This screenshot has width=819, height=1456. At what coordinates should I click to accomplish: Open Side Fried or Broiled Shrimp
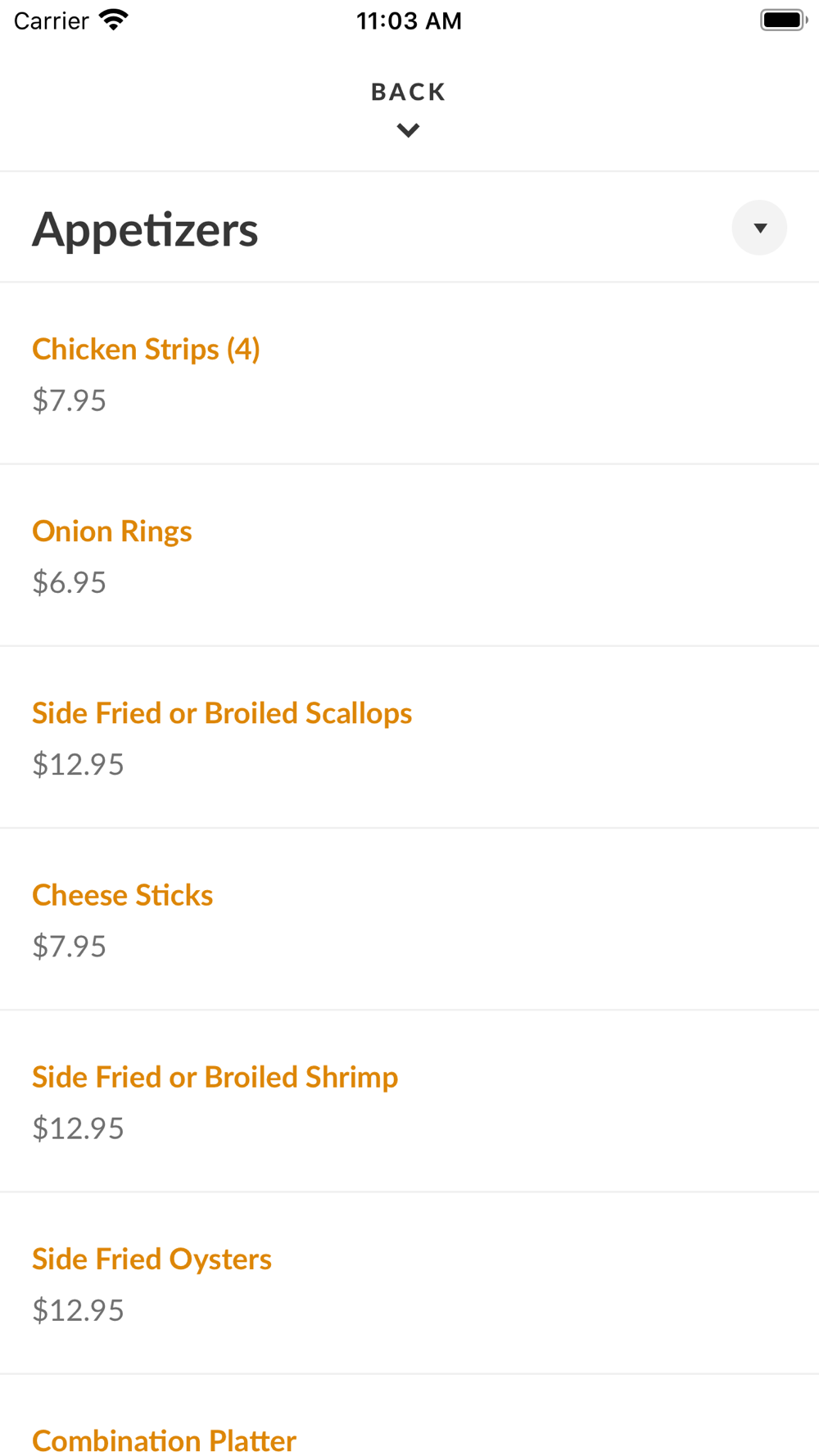click(x=215, y=1077)
